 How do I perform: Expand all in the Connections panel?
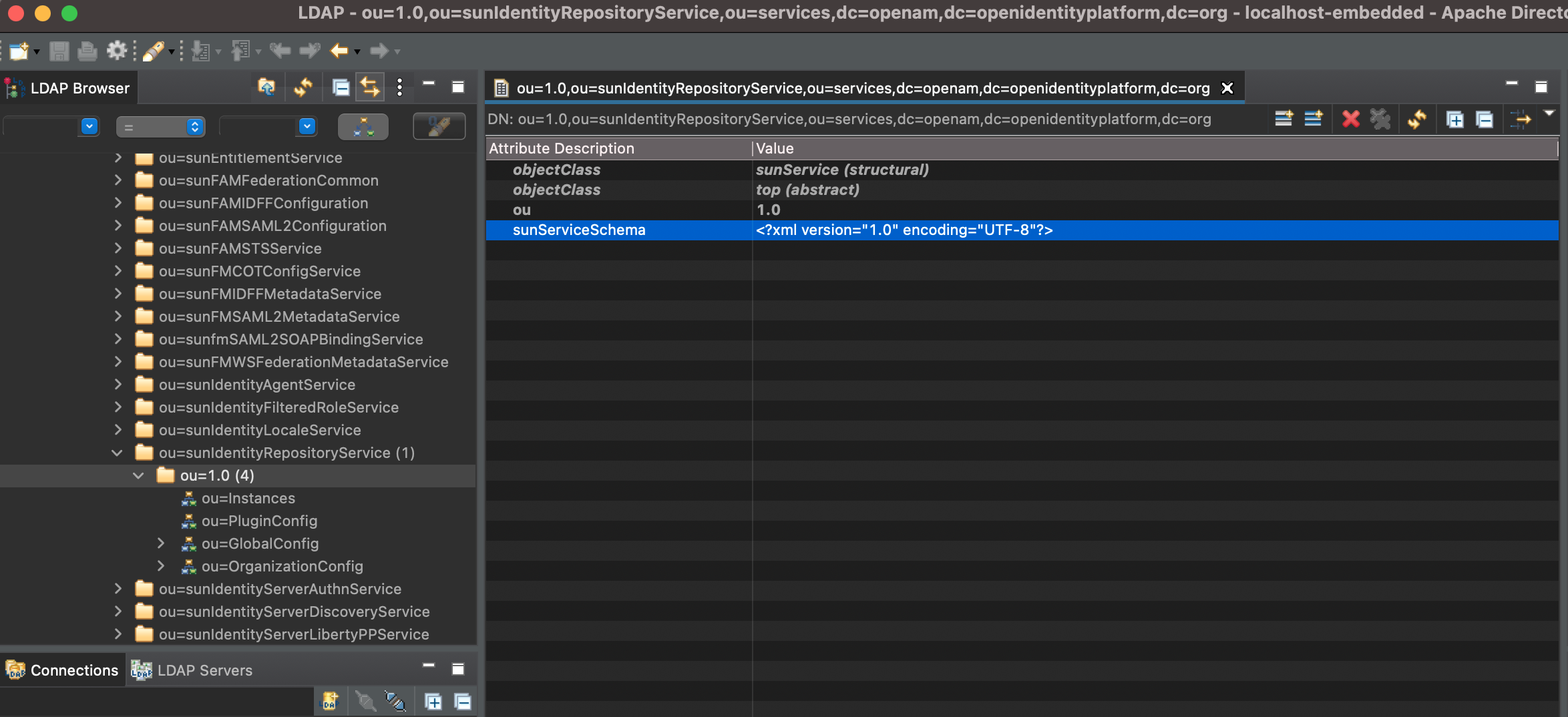(433, 702)
